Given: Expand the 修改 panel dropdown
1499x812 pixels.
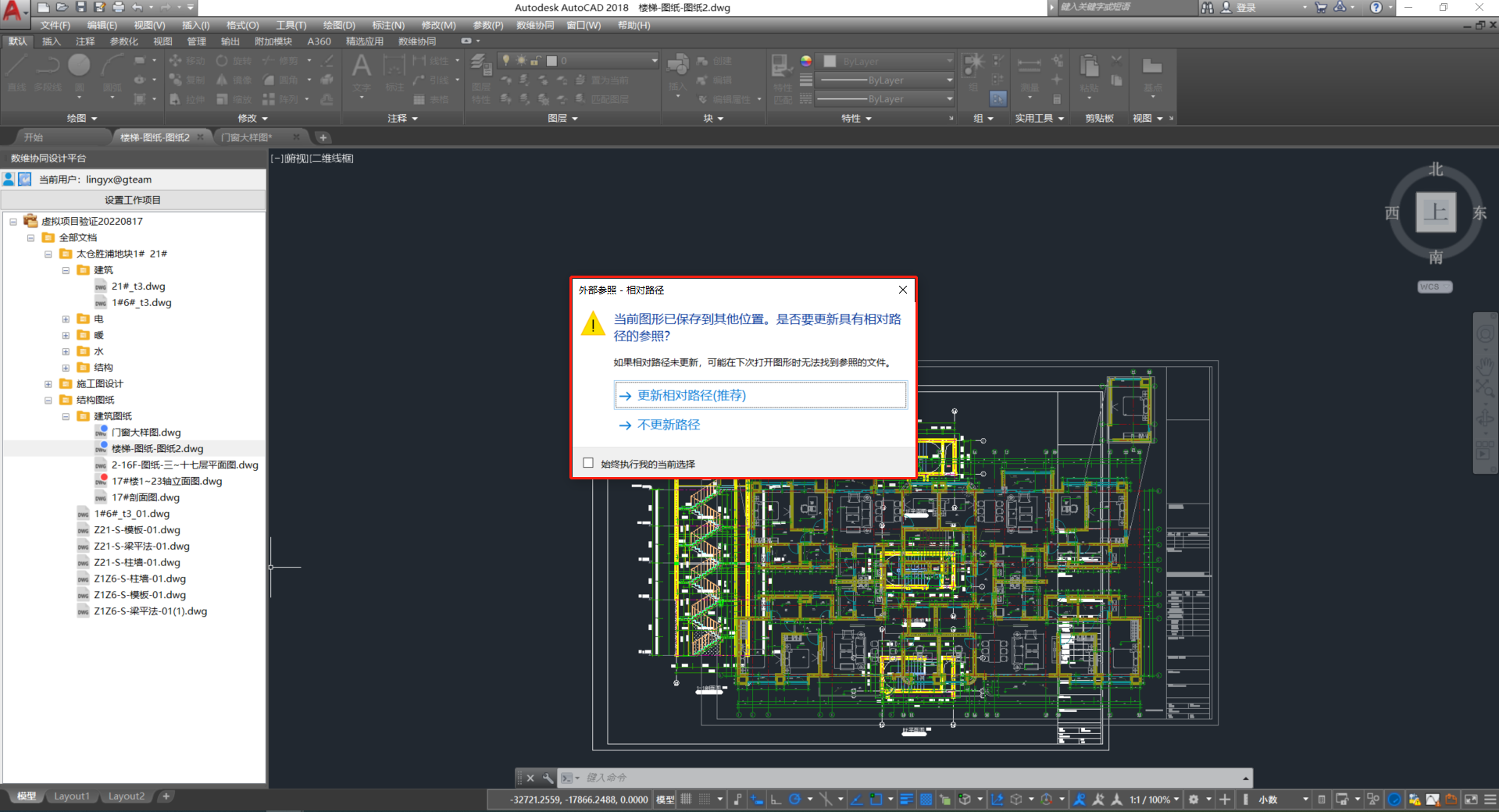Looking at the screenshot, I should coord(253,118).
